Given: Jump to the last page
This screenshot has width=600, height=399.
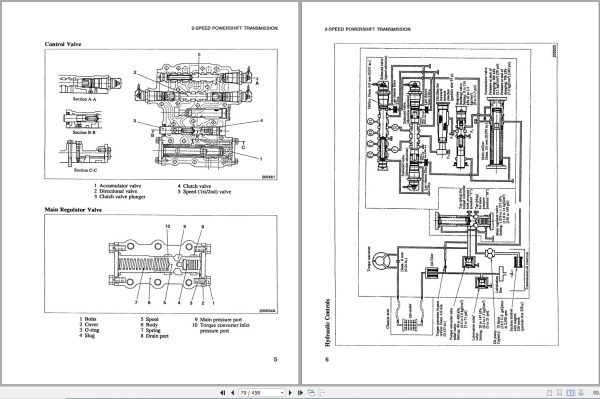Looking at the screenshot, I should click(300, 392).
